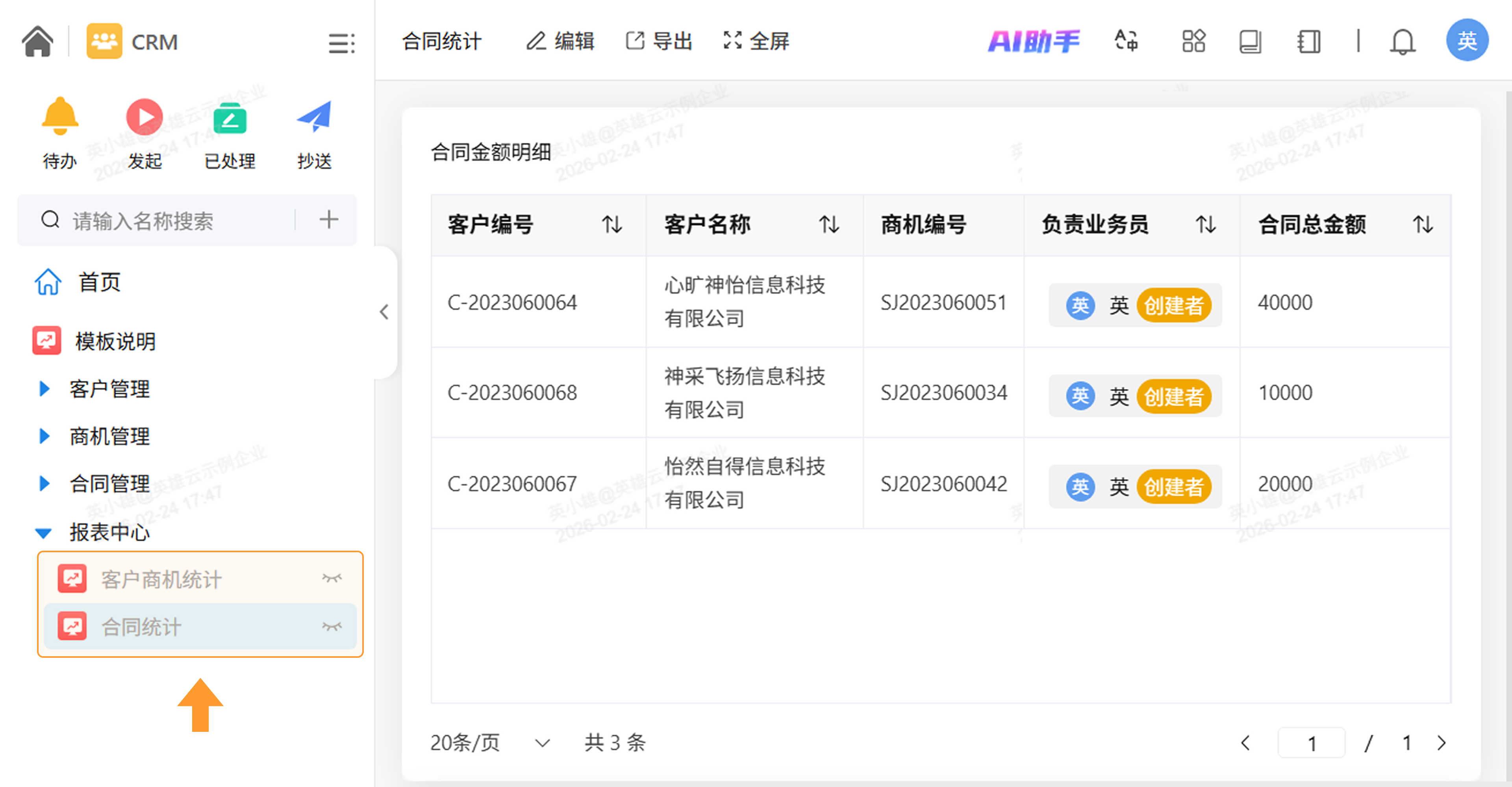This screenshot has height=787, width=1512.
Task: Click the translate language icon
Action: tap(1127, 42)
